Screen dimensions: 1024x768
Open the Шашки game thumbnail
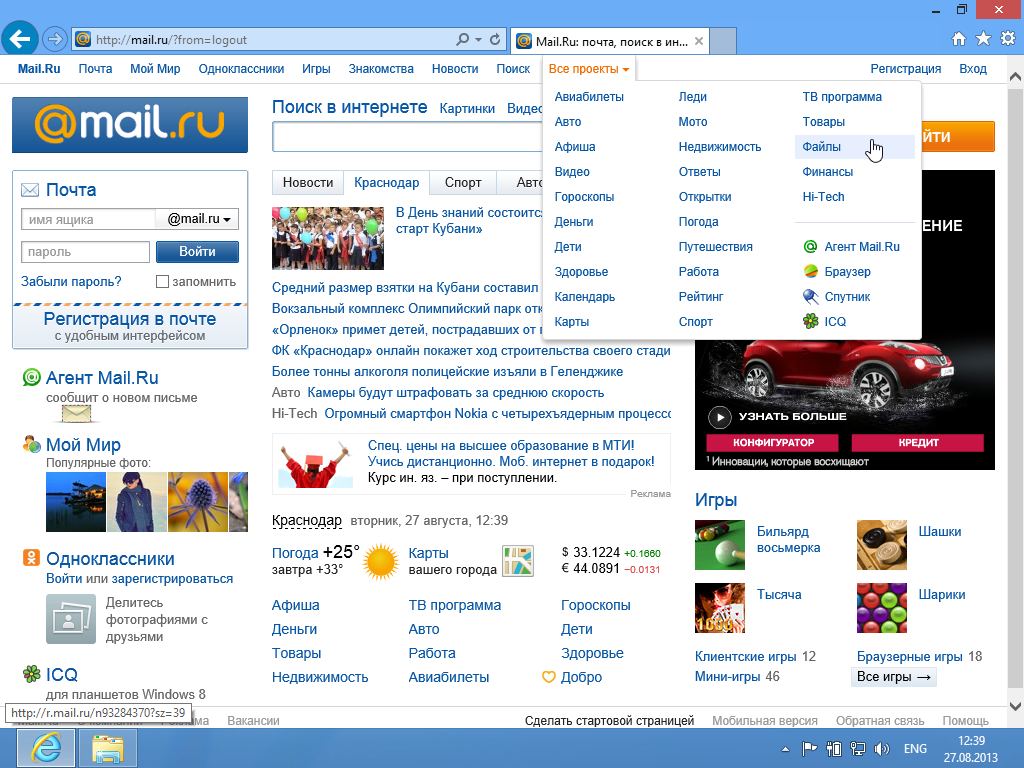coord(882,545)
